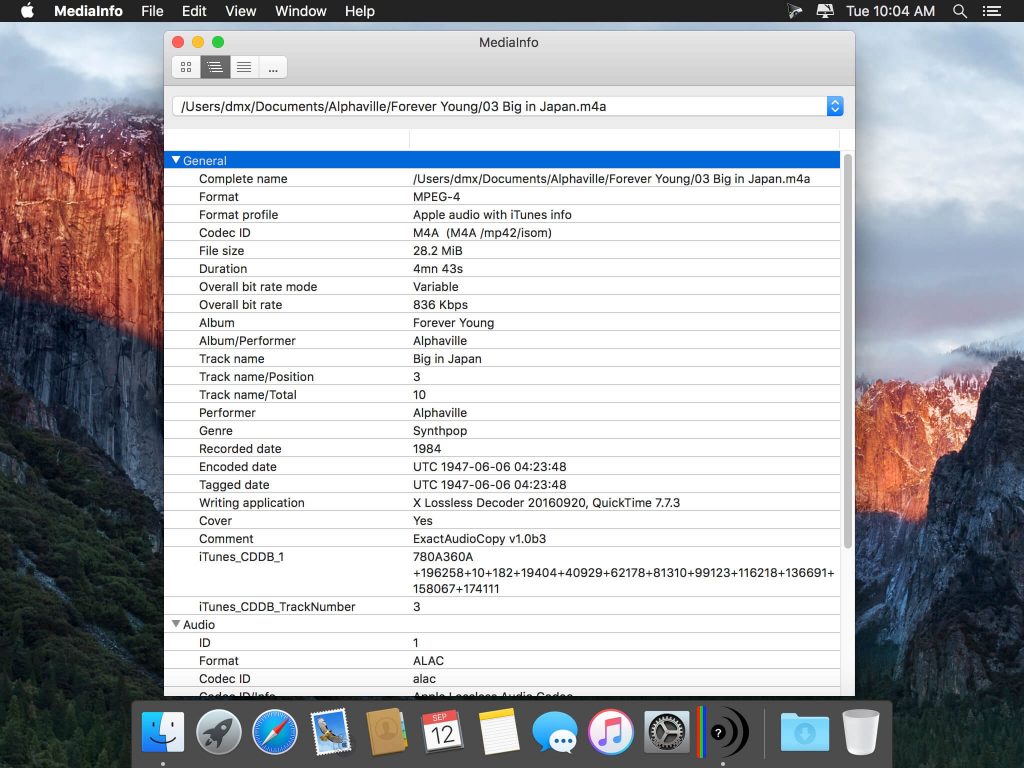Open the View menu
The image size is (1024, 768).
point(240,11)
